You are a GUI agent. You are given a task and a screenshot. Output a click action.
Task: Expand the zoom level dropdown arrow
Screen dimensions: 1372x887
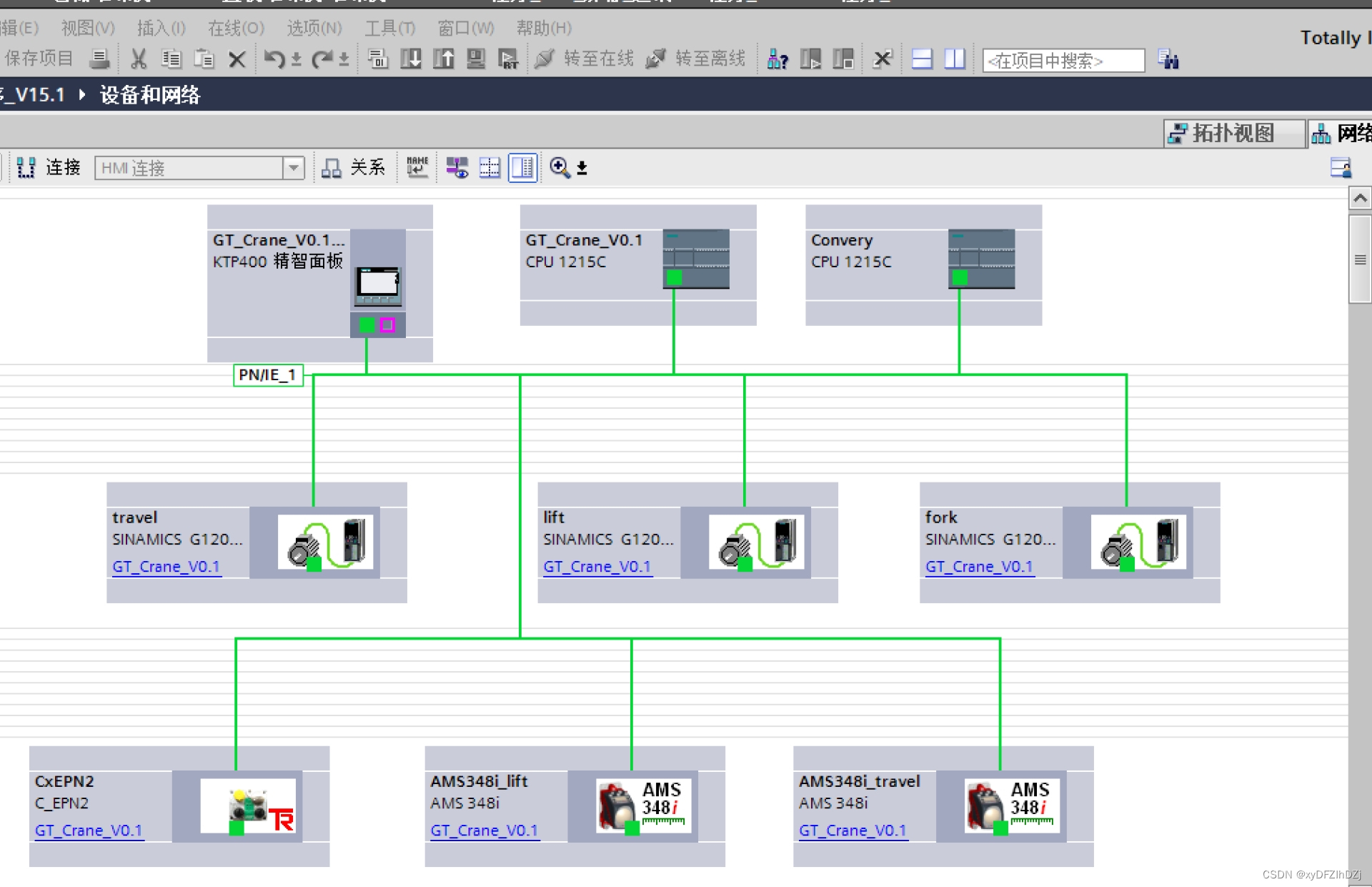[582, 169]
